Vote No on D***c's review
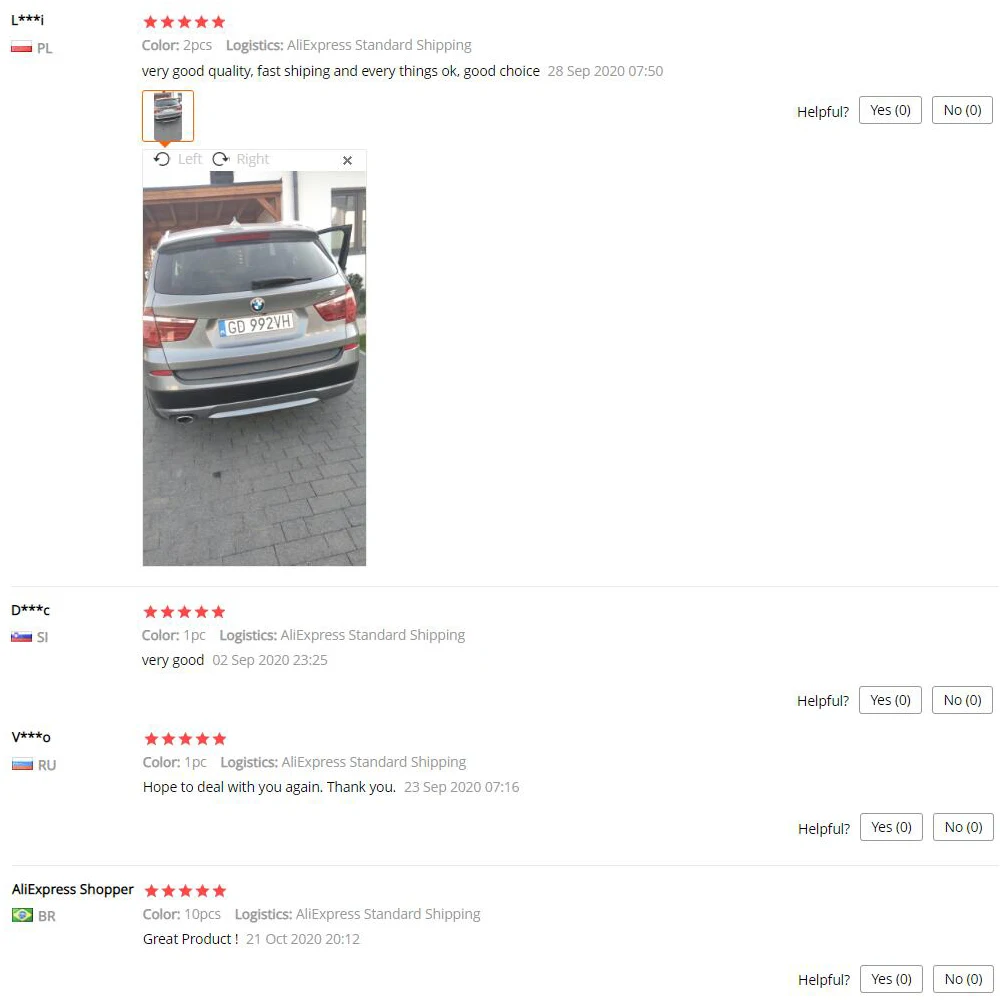Image resolution: width=1000 pixels, height=1000 pixels. coord(962,700)
